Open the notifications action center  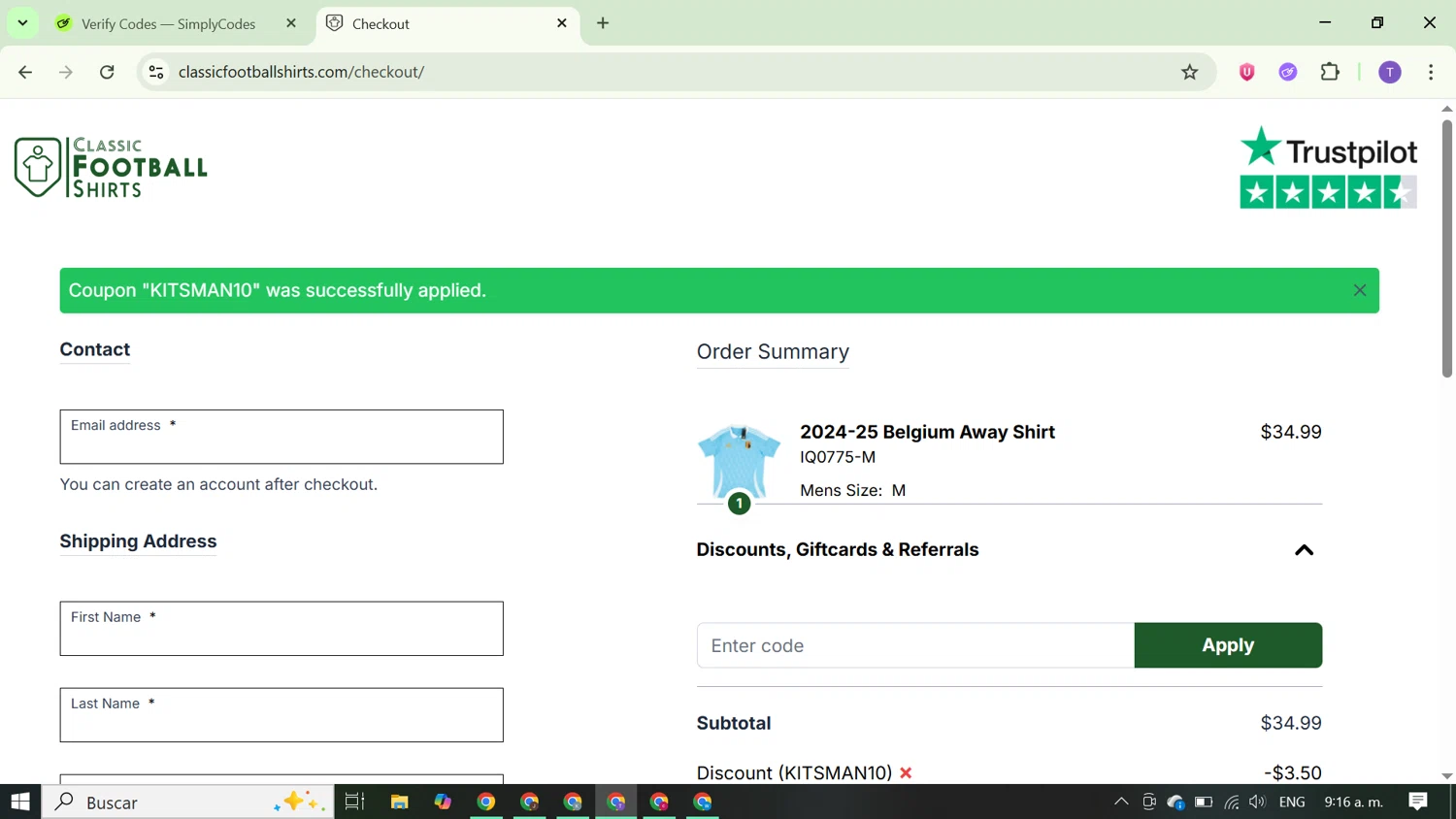point(1418,802)
